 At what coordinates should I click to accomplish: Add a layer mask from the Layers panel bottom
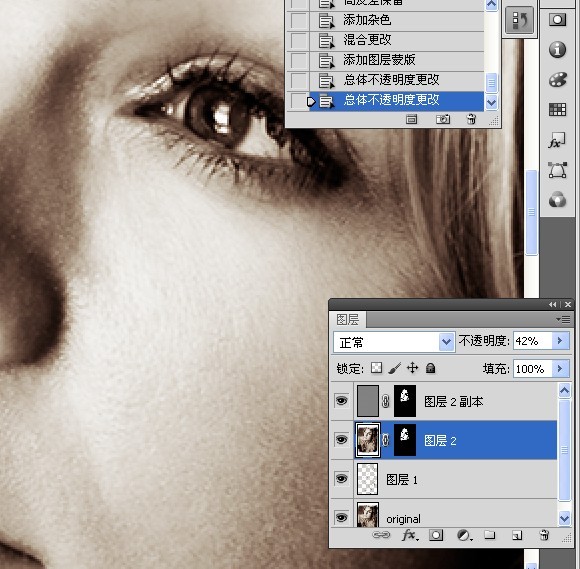[436, 535]
